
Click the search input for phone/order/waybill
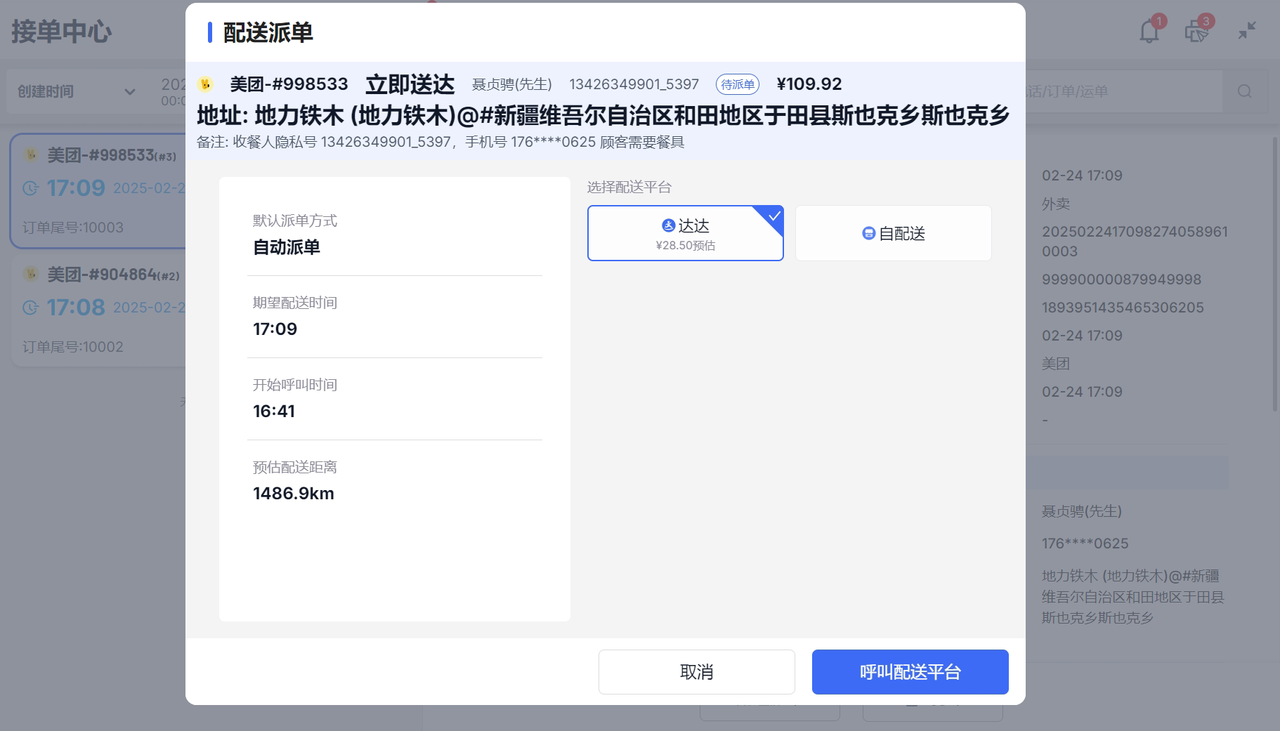tap(1125, 91)
